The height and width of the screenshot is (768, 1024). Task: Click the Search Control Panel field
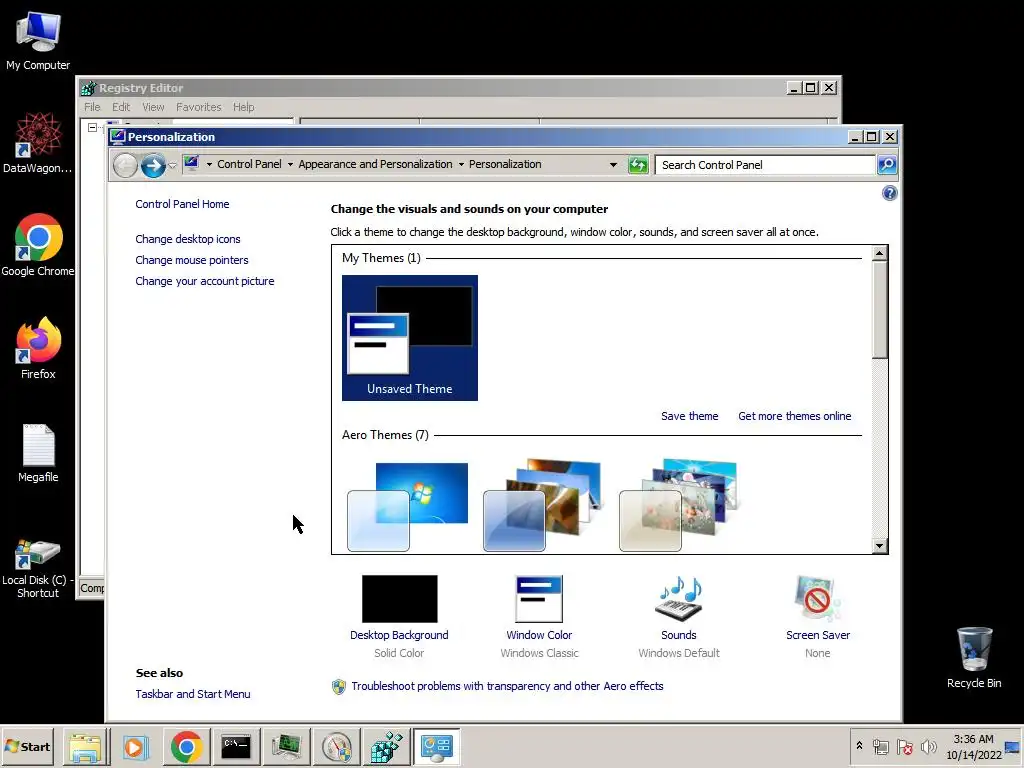tap(765, 165)
